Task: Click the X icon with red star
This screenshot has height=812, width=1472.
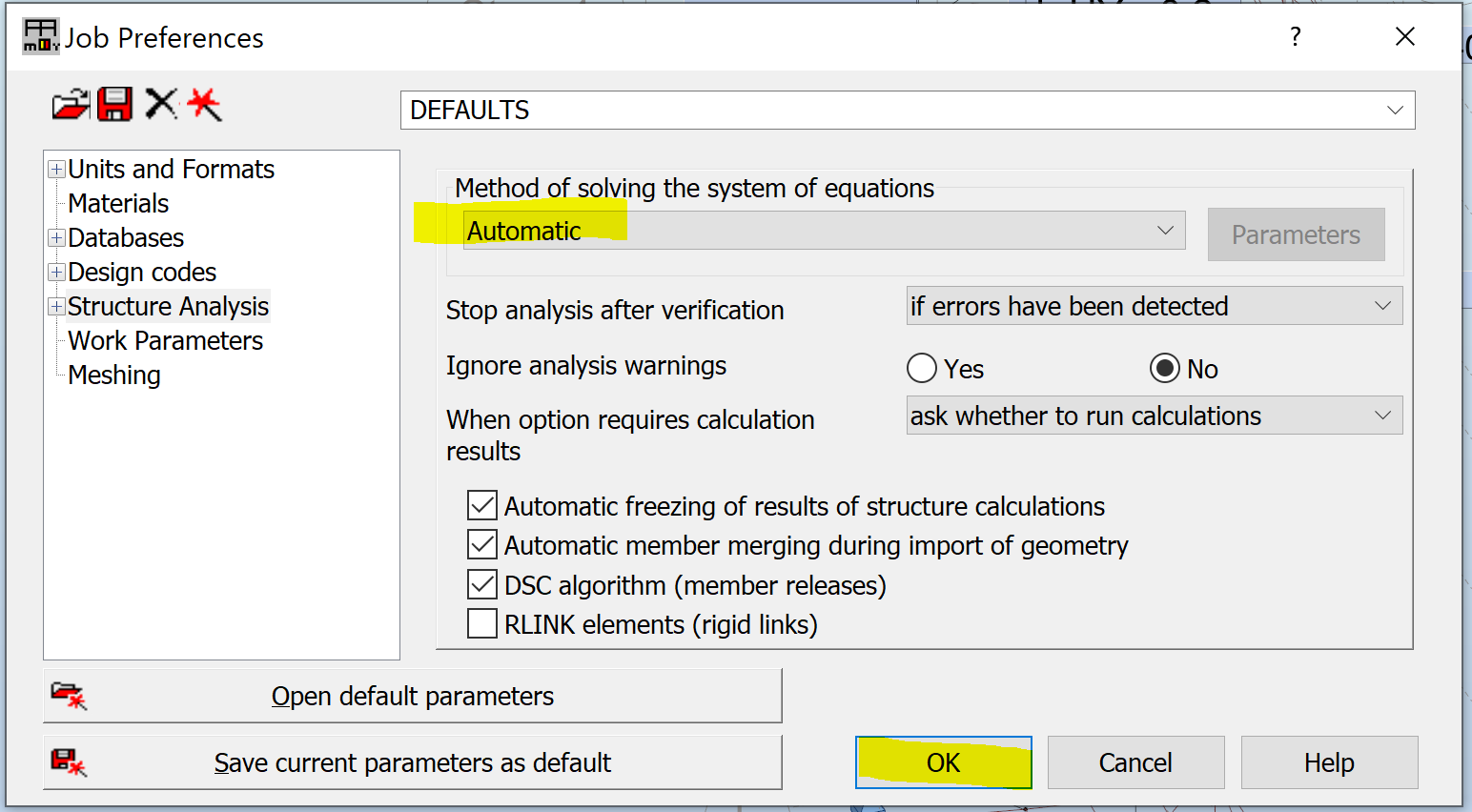Action: tap(204, 104)
